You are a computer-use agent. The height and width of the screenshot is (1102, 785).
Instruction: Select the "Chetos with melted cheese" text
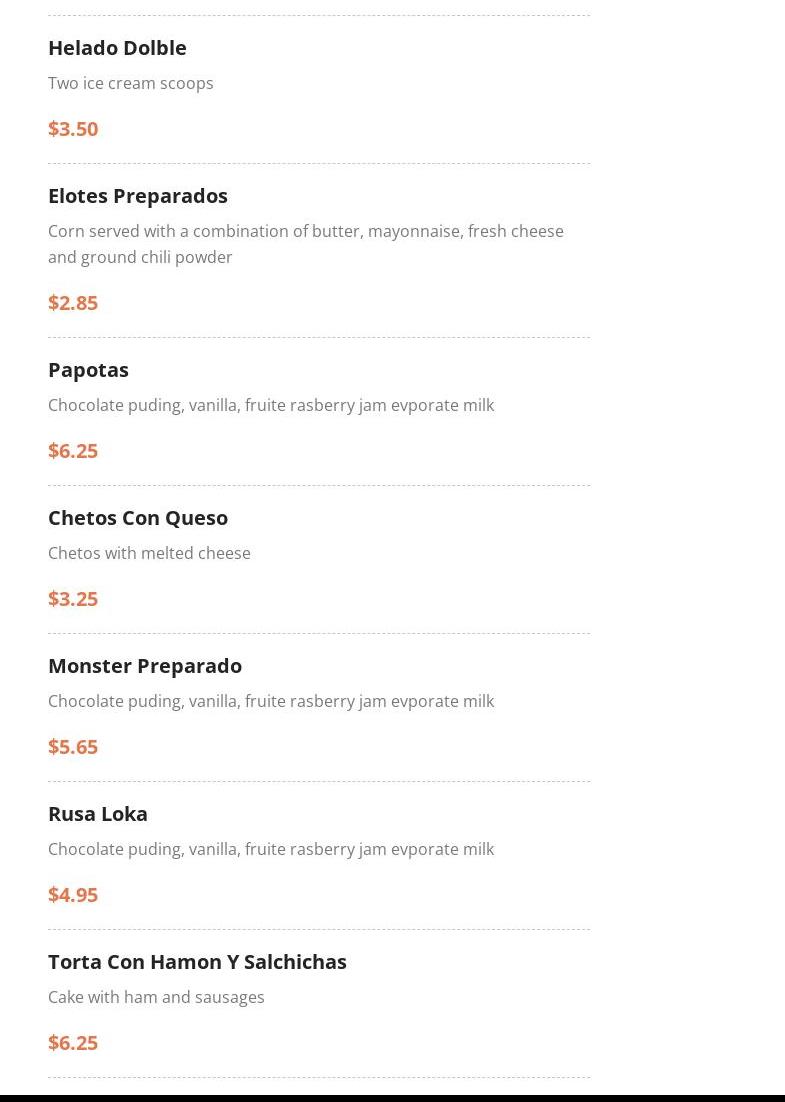[x=149, y=553]
